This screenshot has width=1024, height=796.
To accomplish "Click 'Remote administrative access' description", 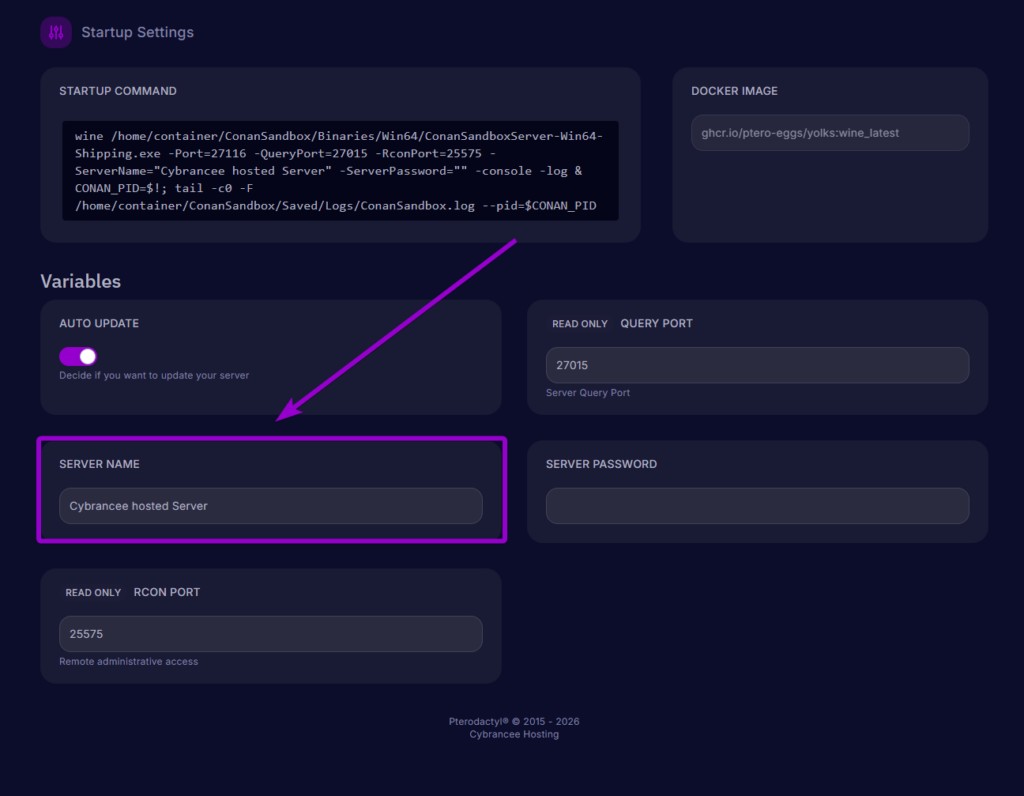I will 129,661.
